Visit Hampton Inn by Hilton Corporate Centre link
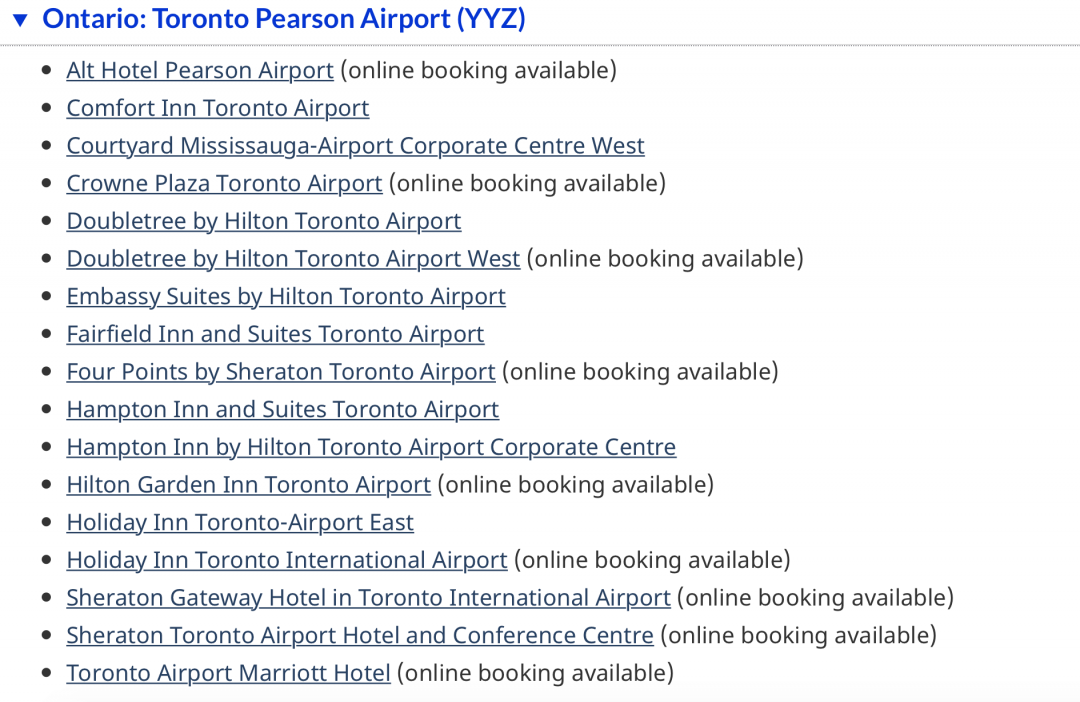This screenshot has height=702, width=1080. tap(371, 447)
